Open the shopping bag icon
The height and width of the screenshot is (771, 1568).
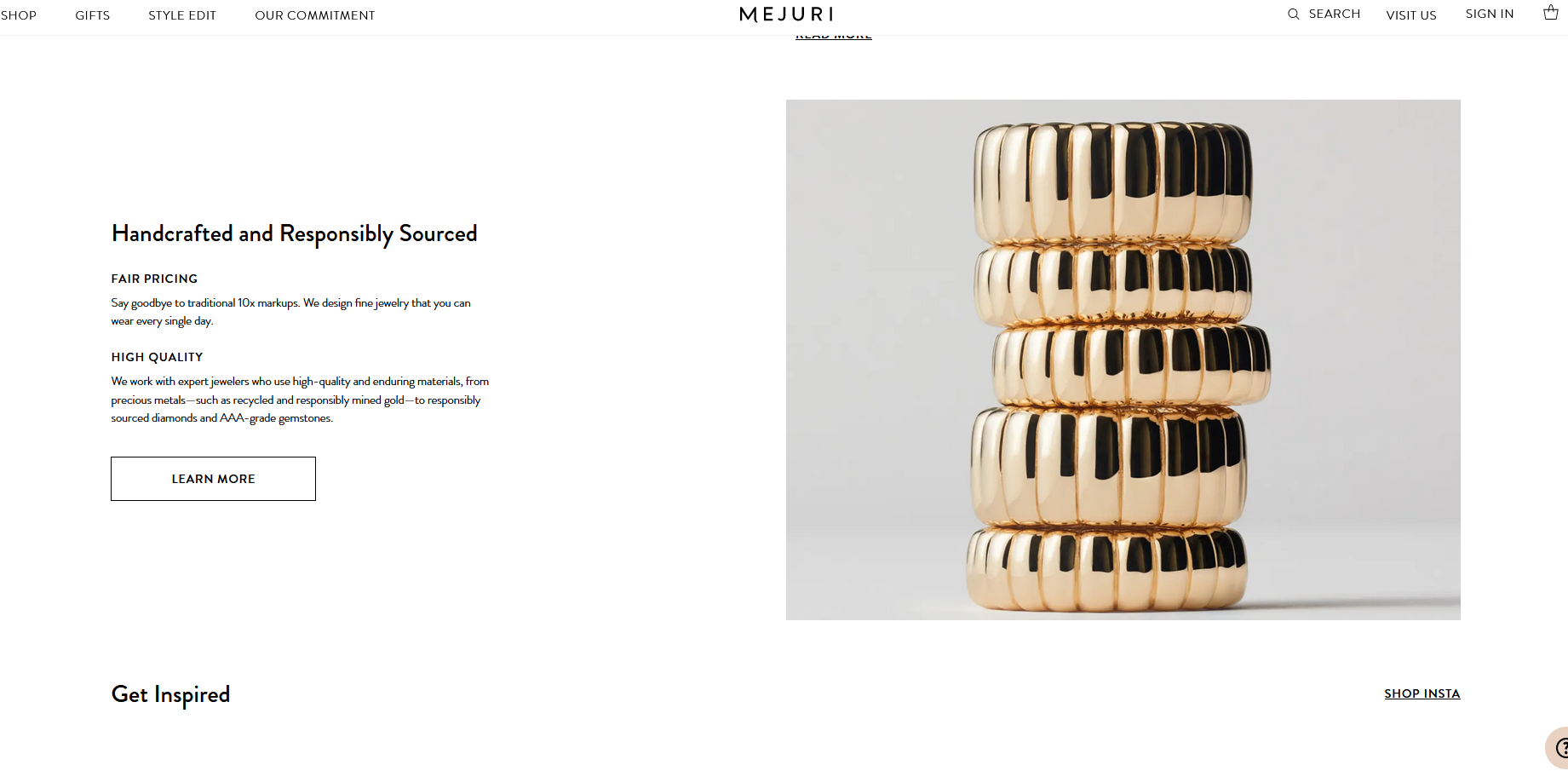[1551, 13]
